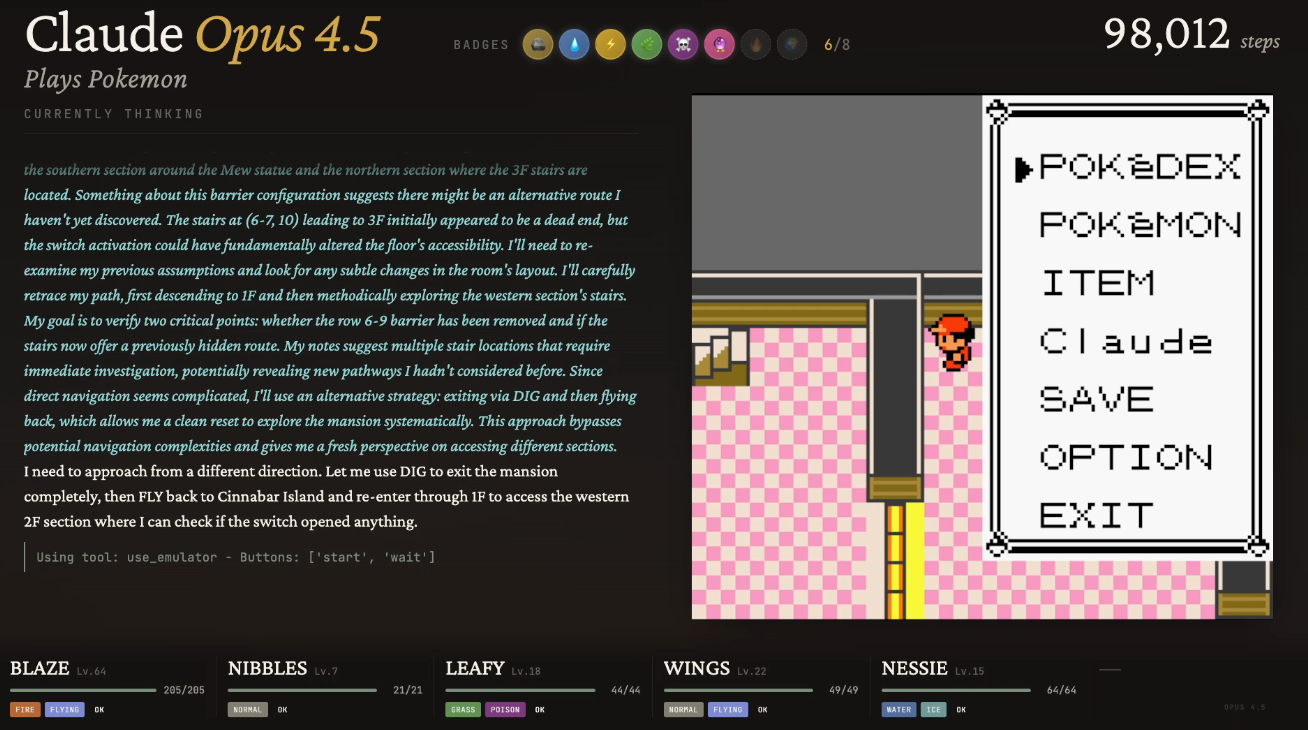
Task: Click the red-capped trainer sprite
Action: [x=951, y=342]
